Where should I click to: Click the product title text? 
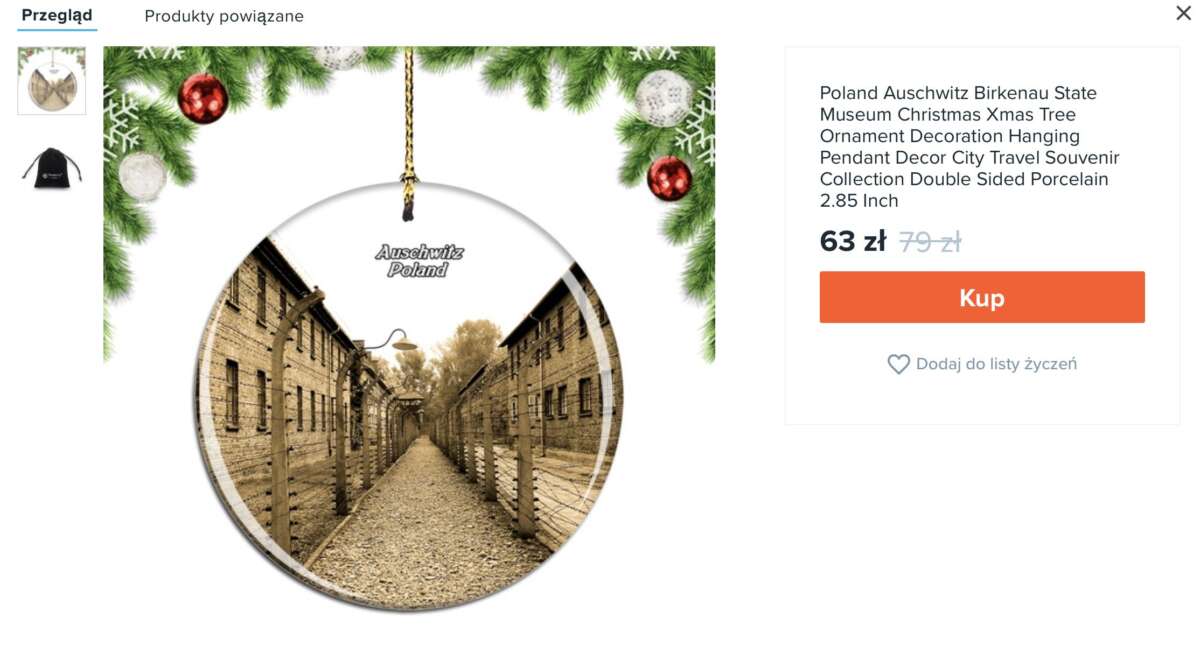click(x=969, y=146)
